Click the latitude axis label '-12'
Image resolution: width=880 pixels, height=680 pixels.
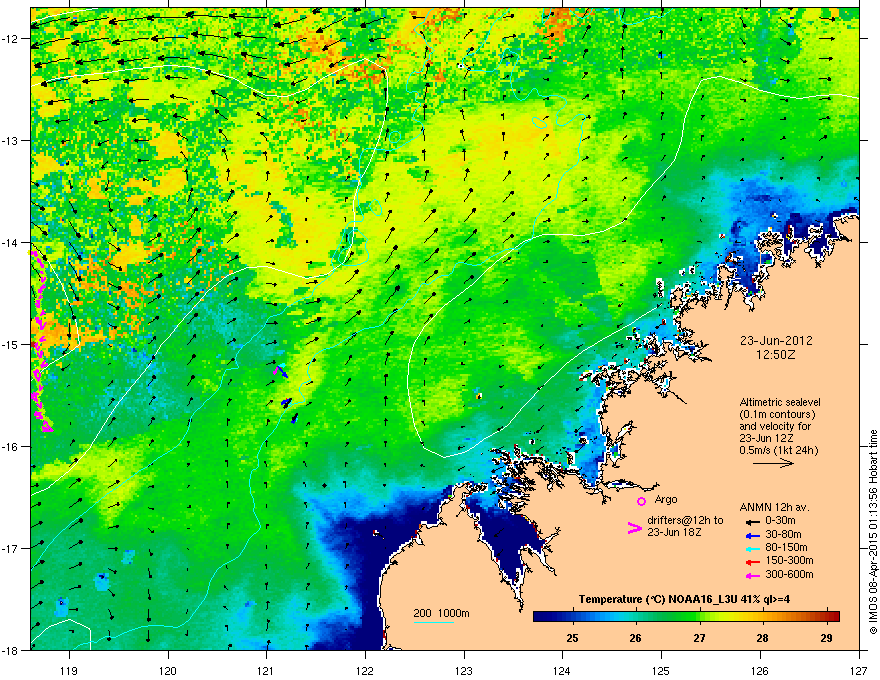point(11,39)
